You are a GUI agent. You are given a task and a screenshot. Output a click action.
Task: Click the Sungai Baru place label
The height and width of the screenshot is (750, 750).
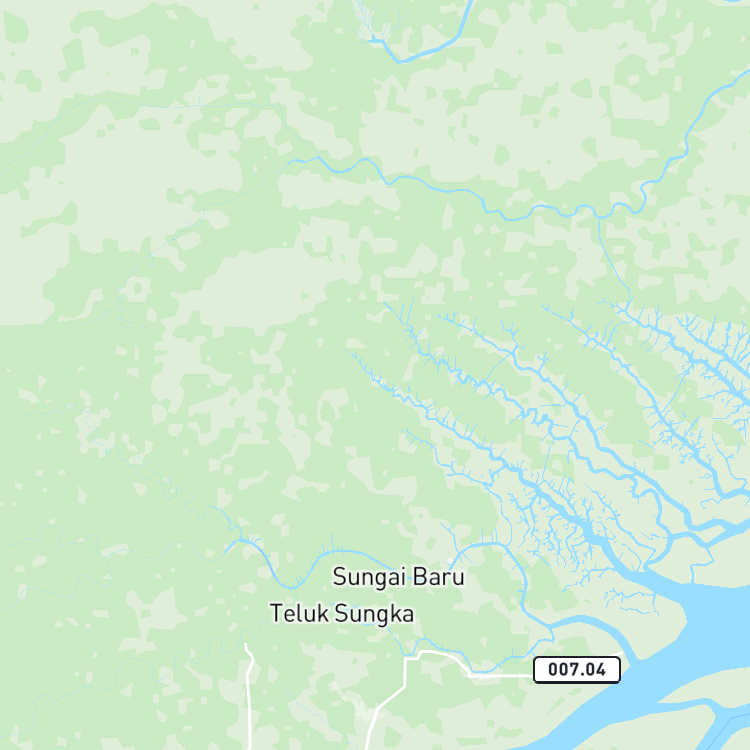(x=398, y=576)
